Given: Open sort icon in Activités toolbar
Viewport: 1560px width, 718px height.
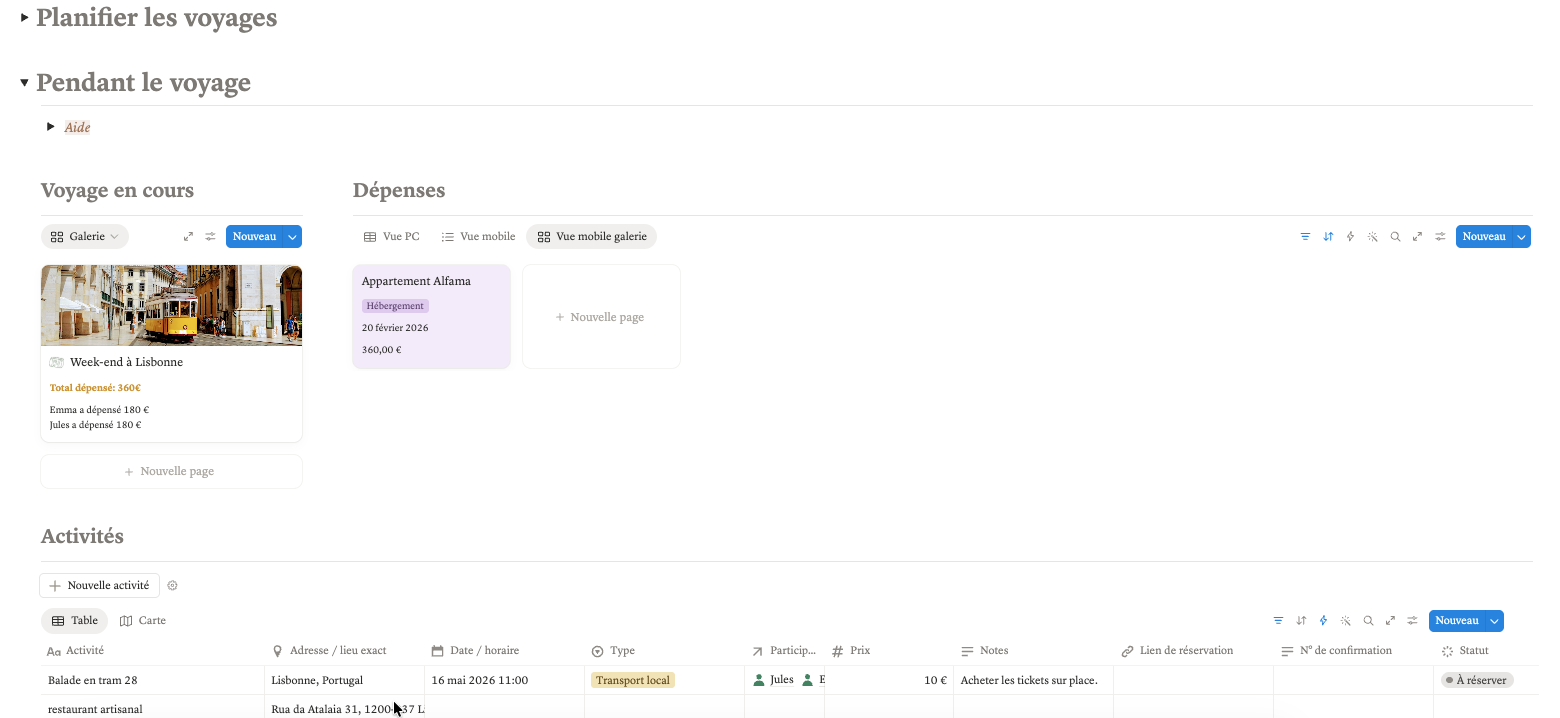Looking at the screenshot, I should click(1301, 621).
